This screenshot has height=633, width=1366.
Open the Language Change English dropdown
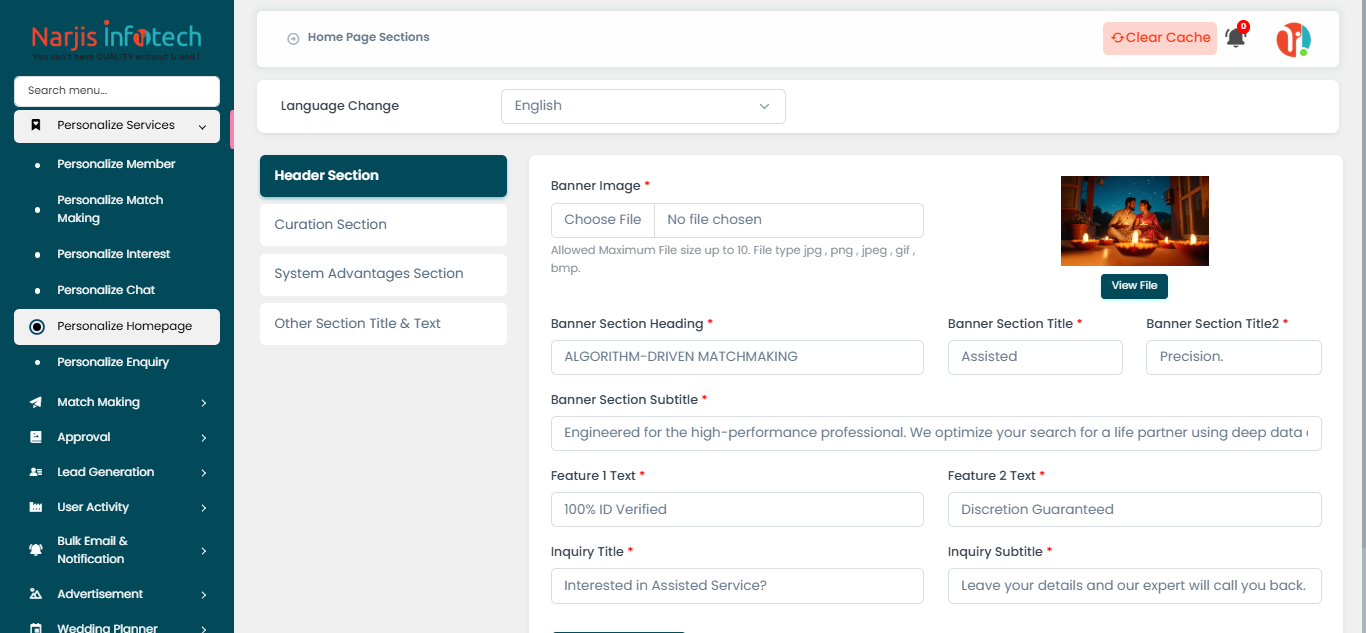[x=643, y=106]
